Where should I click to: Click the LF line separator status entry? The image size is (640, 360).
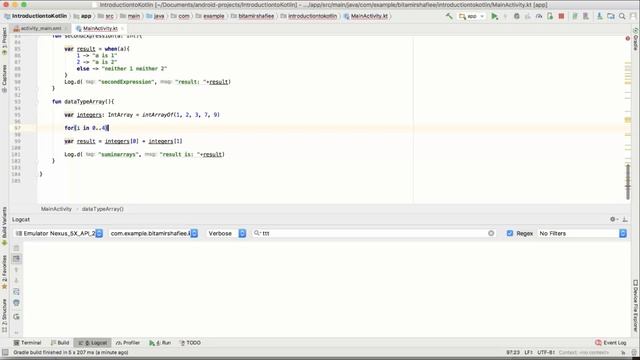coord(529,353)
